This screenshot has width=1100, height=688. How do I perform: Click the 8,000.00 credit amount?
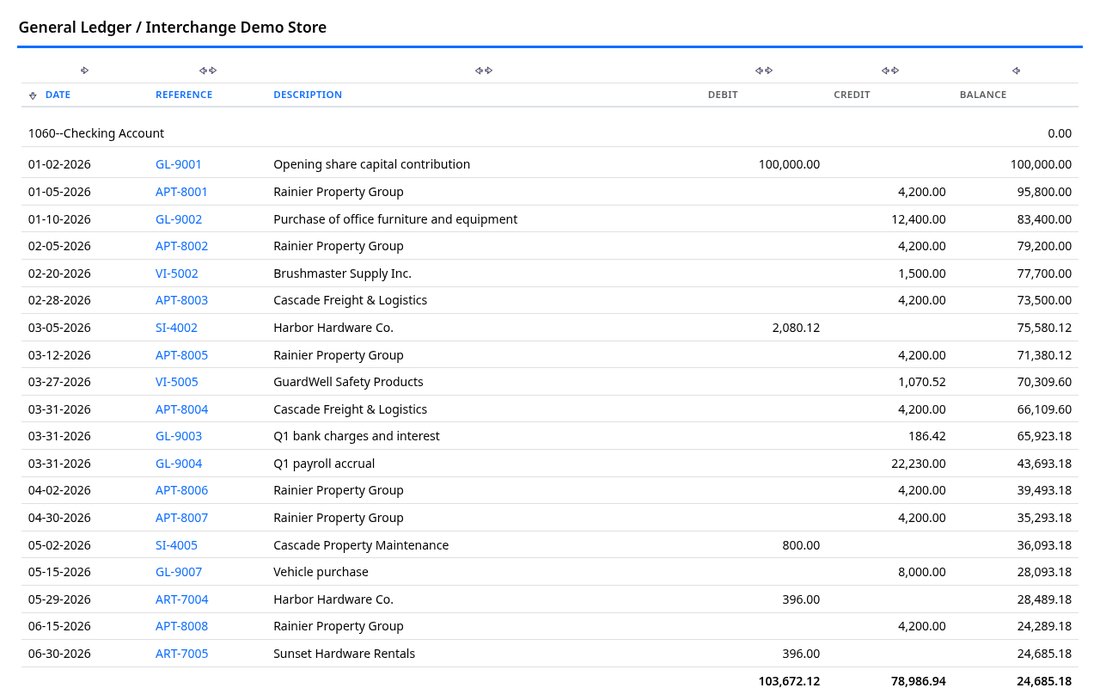coord(922,572)
